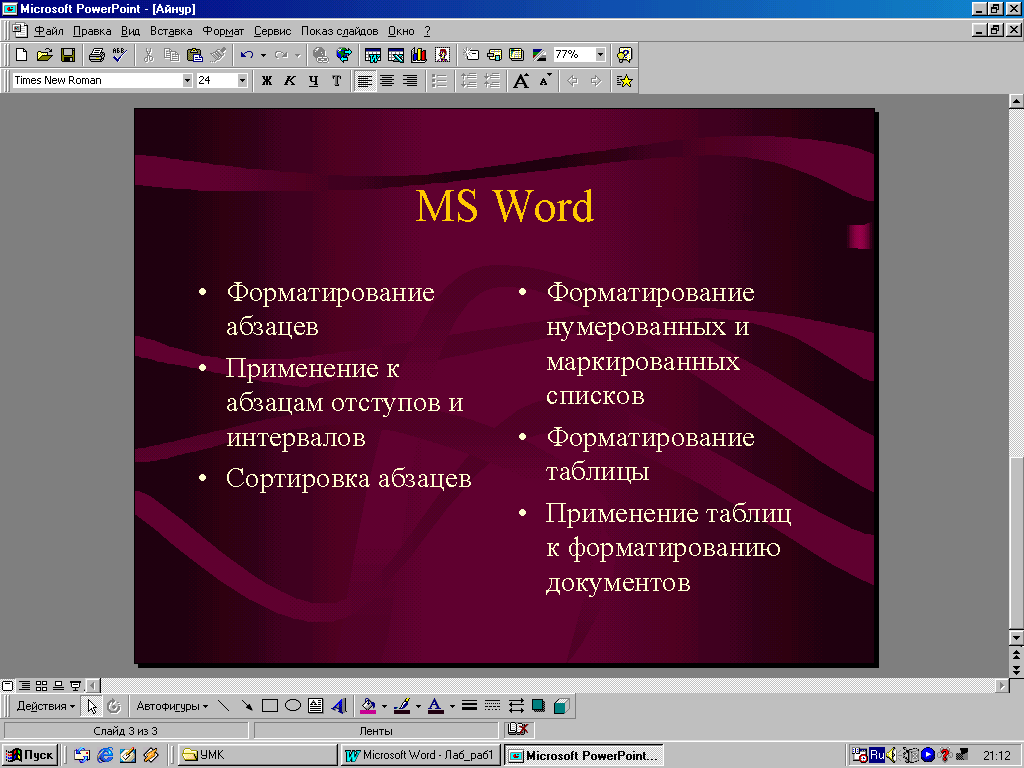
Task: Open the Показ слайдов menu
Action: 340,31
